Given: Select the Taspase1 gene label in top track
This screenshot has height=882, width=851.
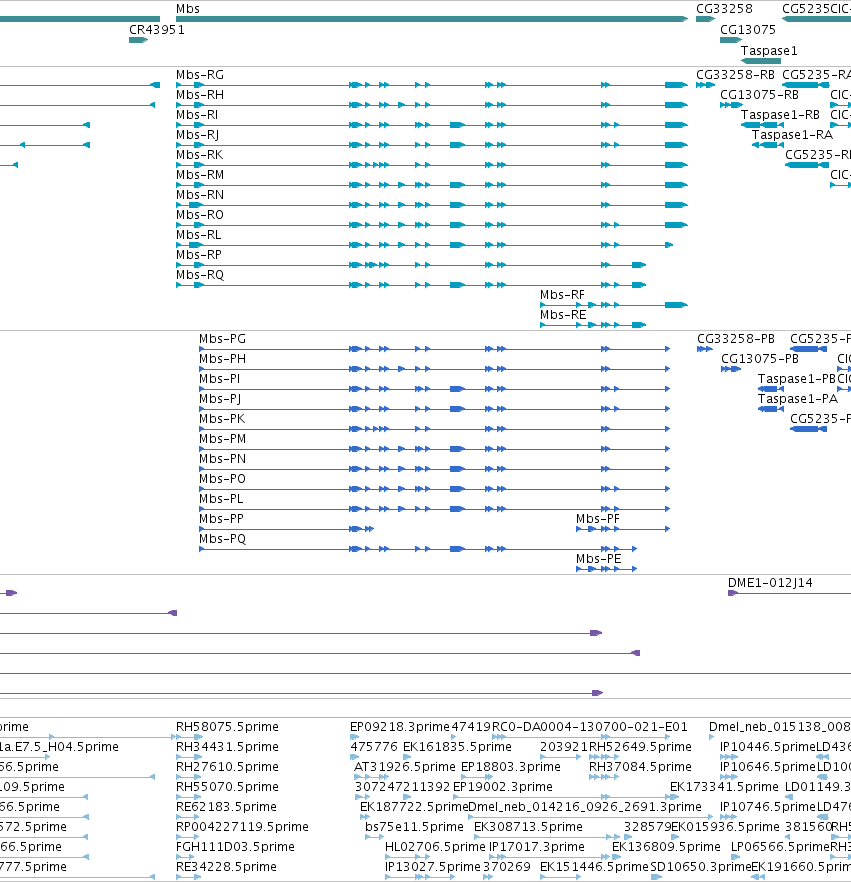Looking at the screenshot, I should [769, 51].
